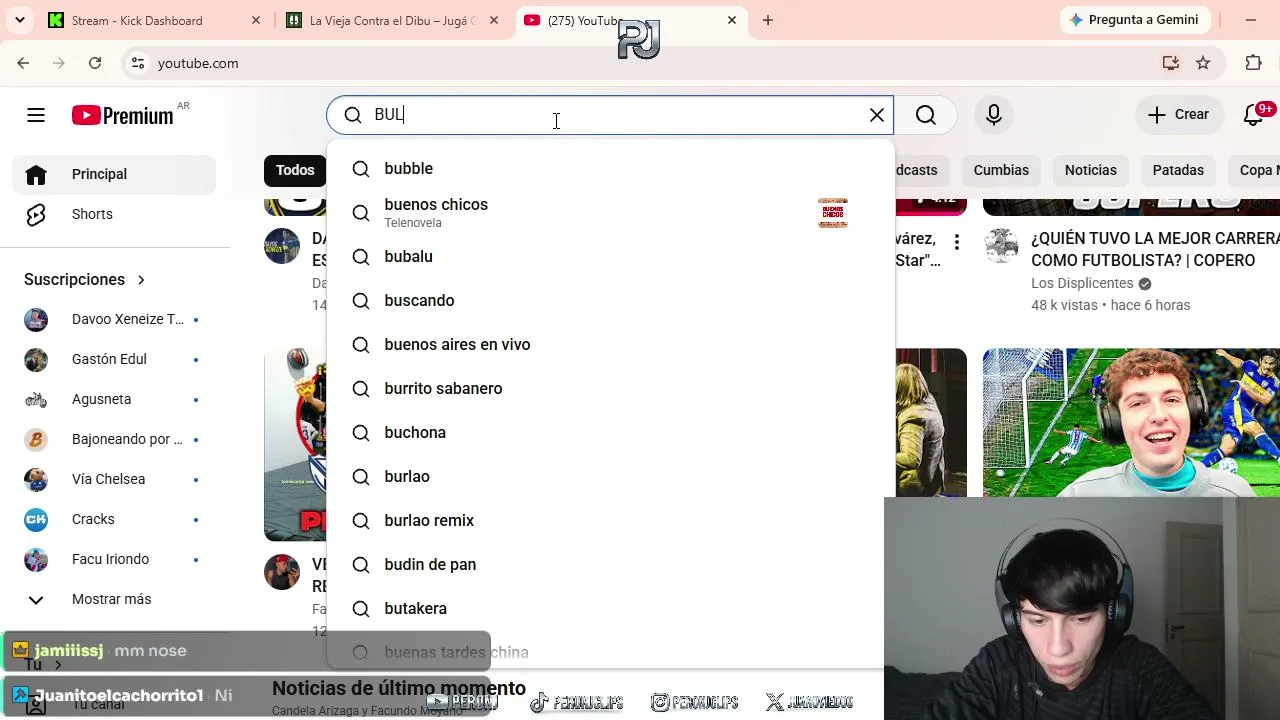Image resolution: width=1280 pixels, height=720 pixels.
Task: Select the 'bubble' search suggestion
Action: [x=610, y=168]
